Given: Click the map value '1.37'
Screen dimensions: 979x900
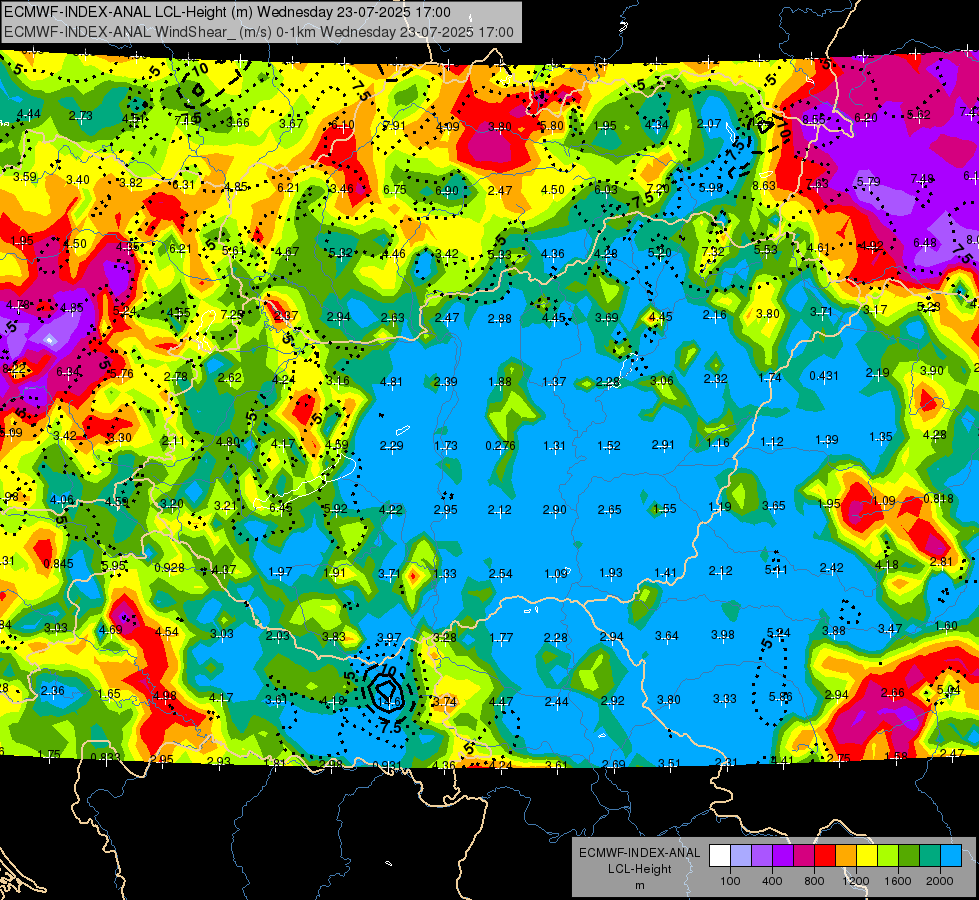Looking at the screenshot, I should (x=554, y=382).
